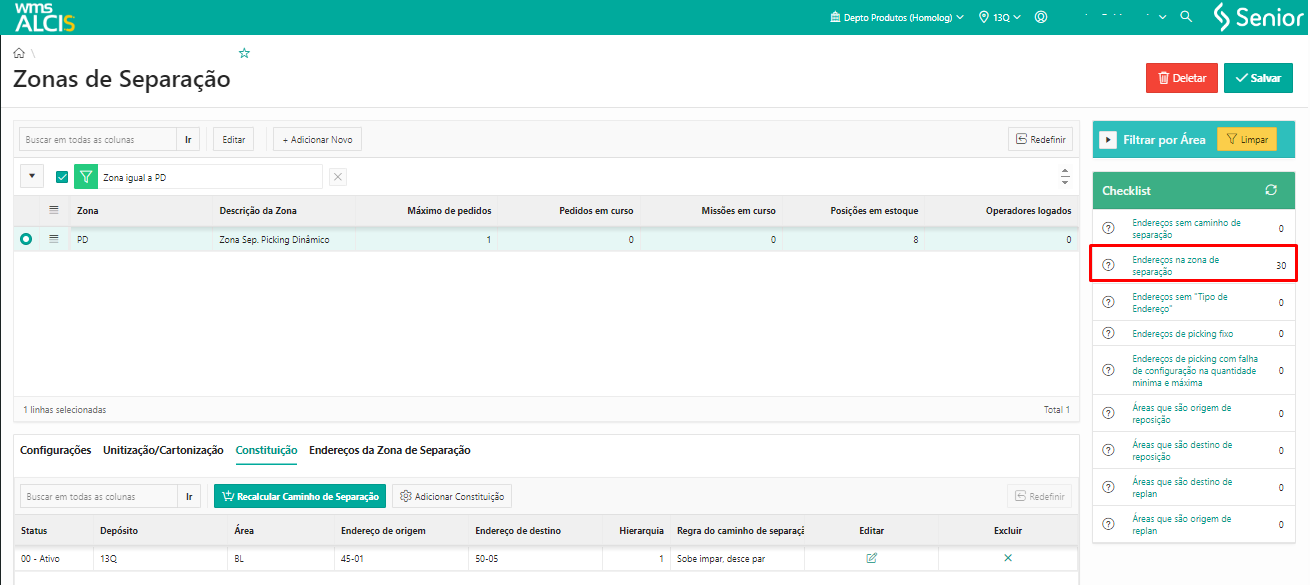
Task: Click Adicionar Novo button
Action: [x=317, y=139]
